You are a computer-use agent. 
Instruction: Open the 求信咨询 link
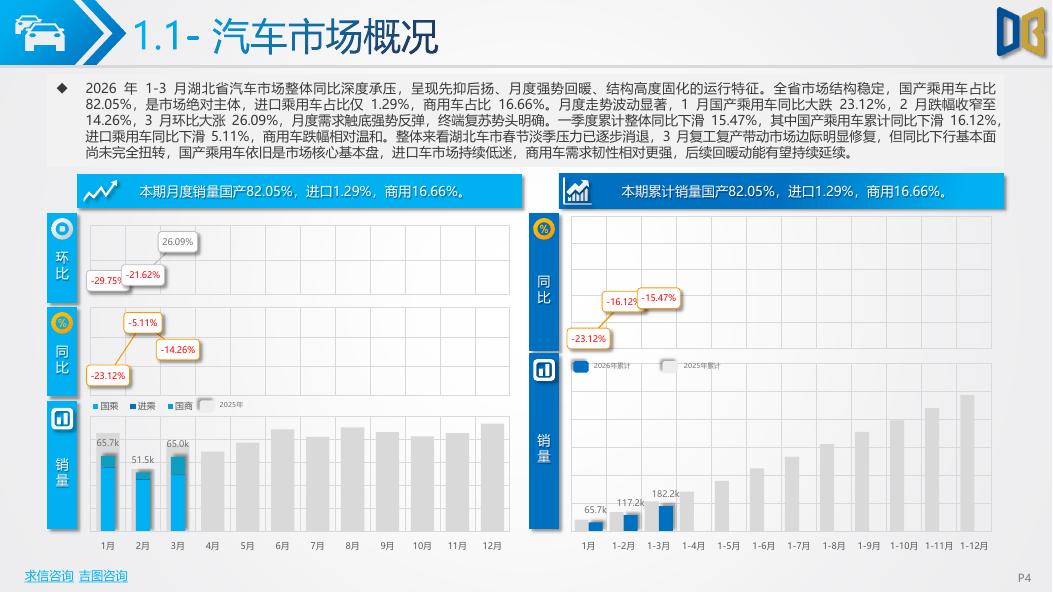(49, 576)
